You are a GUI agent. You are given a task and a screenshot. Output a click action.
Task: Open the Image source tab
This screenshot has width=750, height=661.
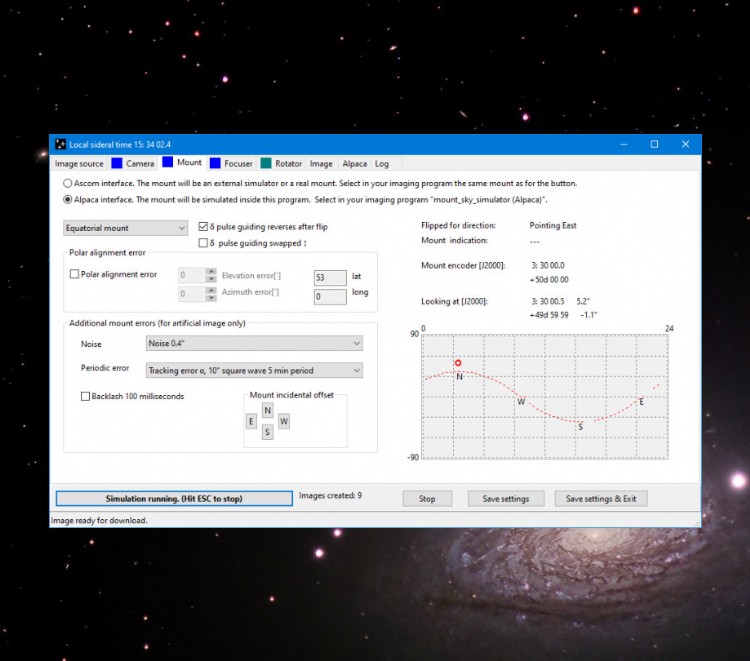pos(79,164)
